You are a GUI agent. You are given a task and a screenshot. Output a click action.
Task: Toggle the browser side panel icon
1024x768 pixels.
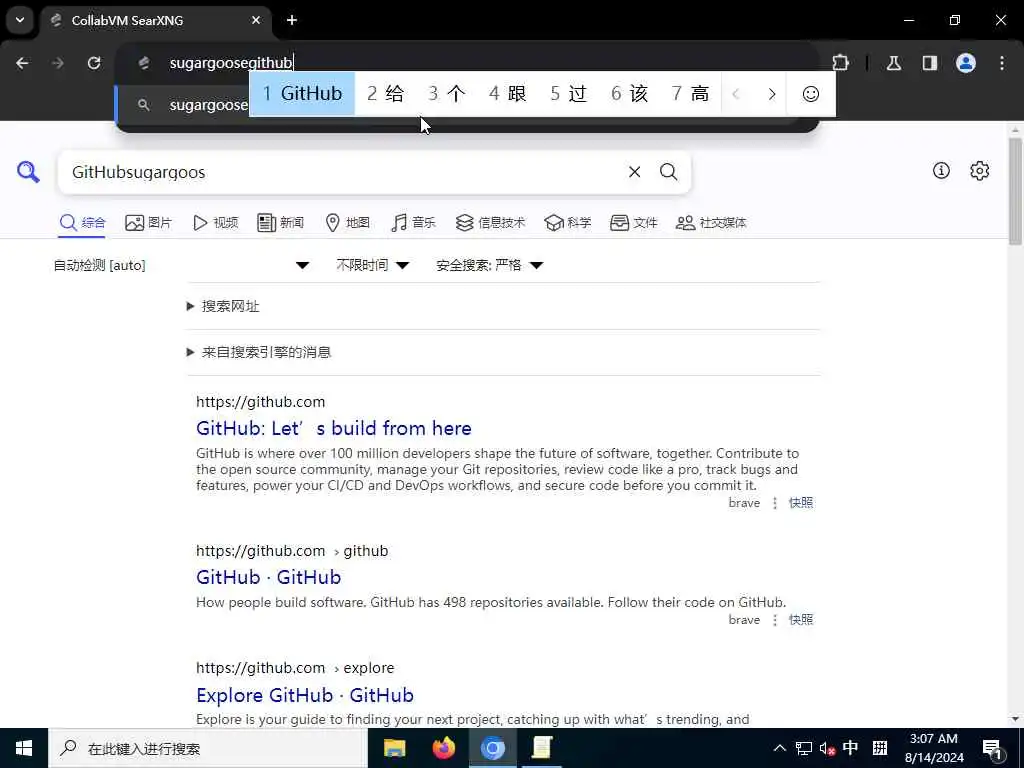(930, 63)
